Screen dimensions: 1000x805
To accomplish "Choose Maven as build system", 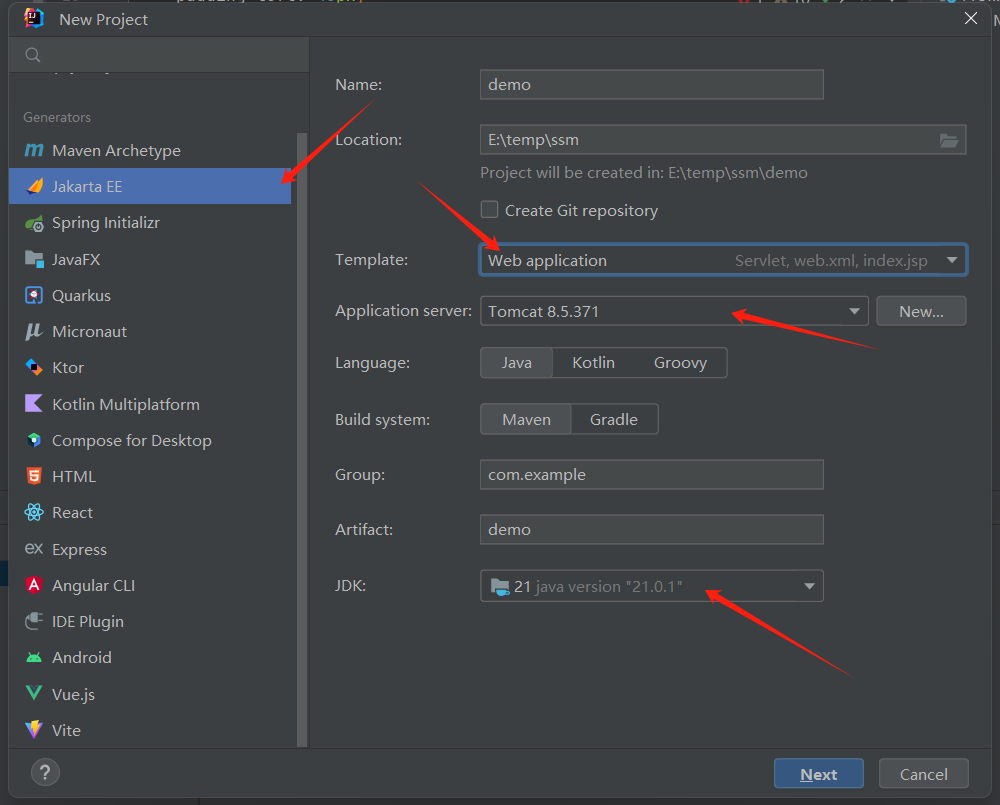I will pos(526,420).
